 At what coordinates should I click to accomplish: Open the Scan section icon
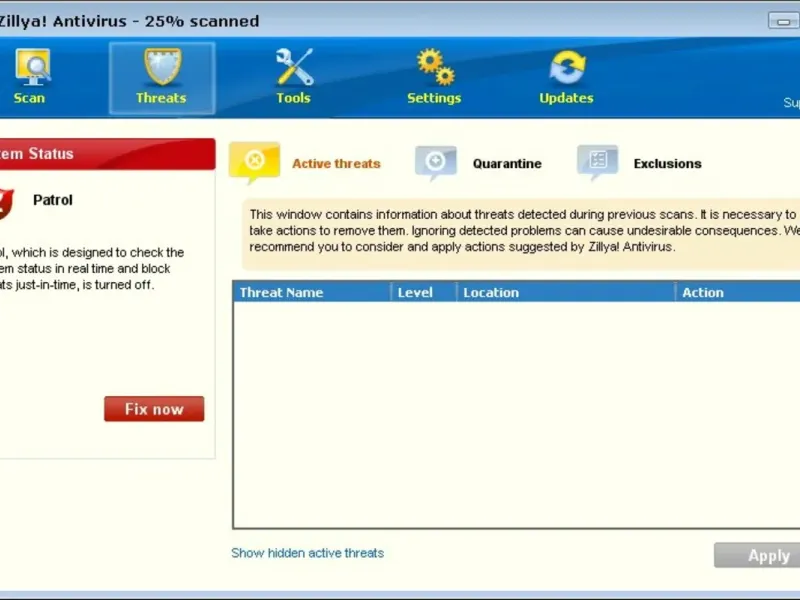click(33, 67)
